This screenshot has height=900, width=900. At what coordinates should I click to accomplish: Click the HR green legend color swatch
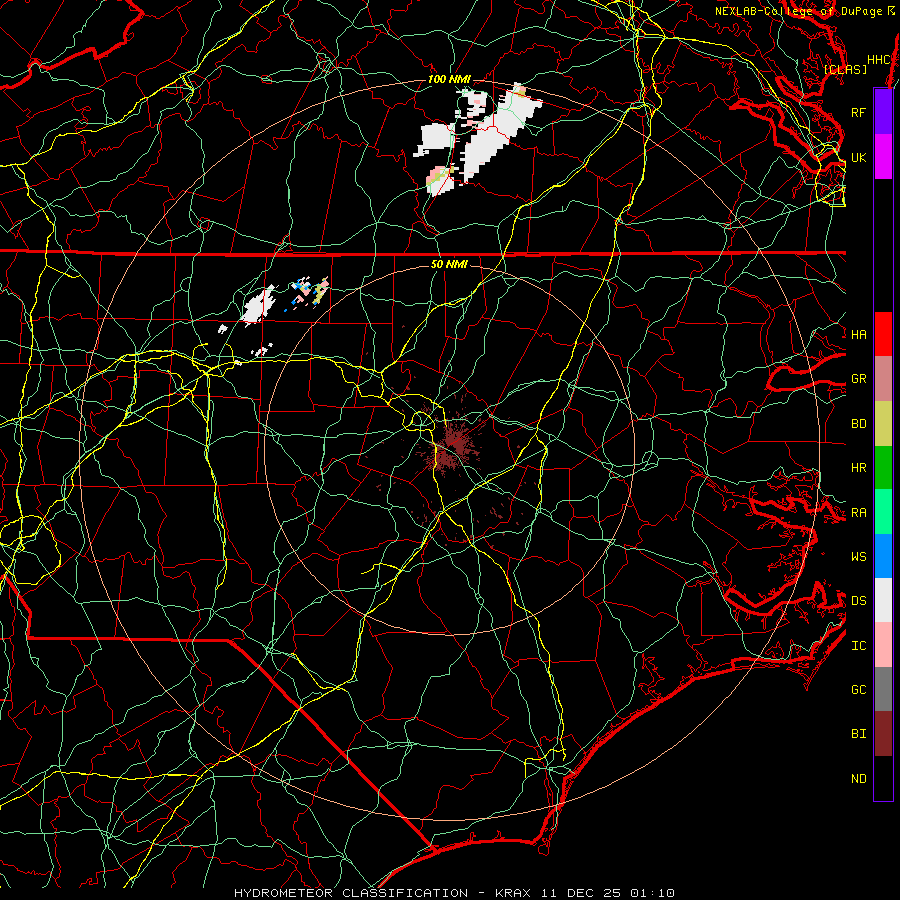point(883,468)
